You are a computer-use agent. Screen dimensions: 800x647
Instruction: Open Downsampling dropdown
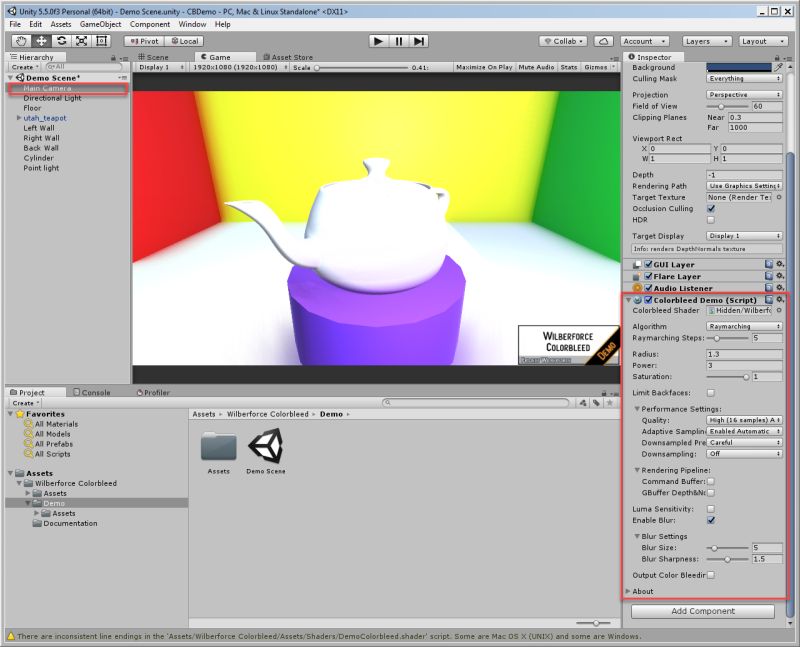click(744, 454)
